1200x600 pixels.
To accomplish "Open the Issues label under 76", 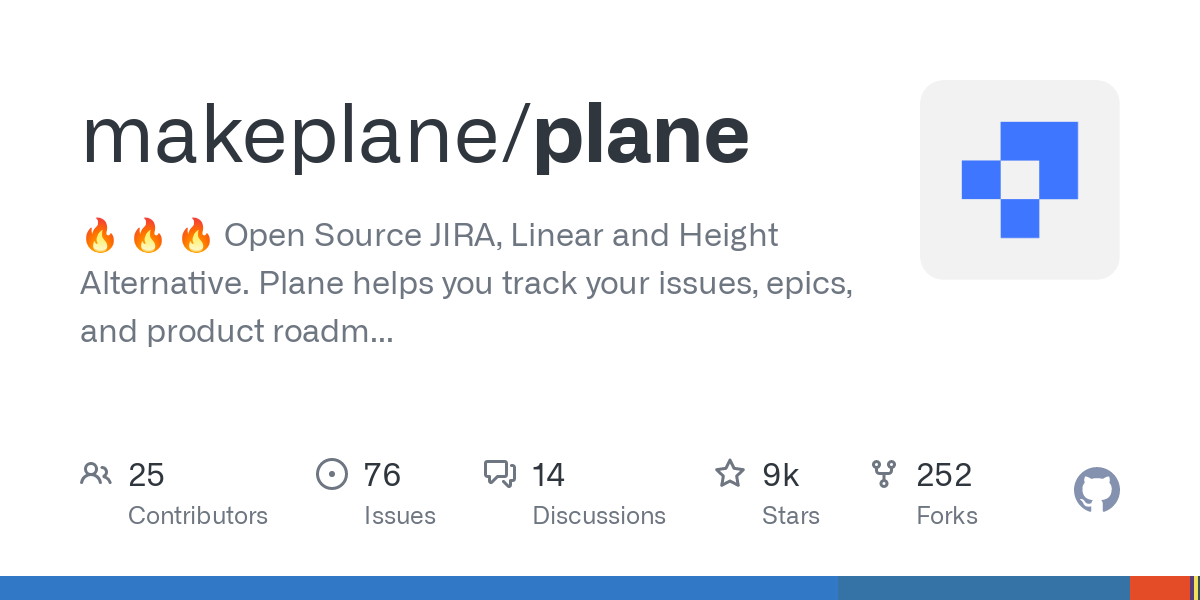I will [400, 516].
